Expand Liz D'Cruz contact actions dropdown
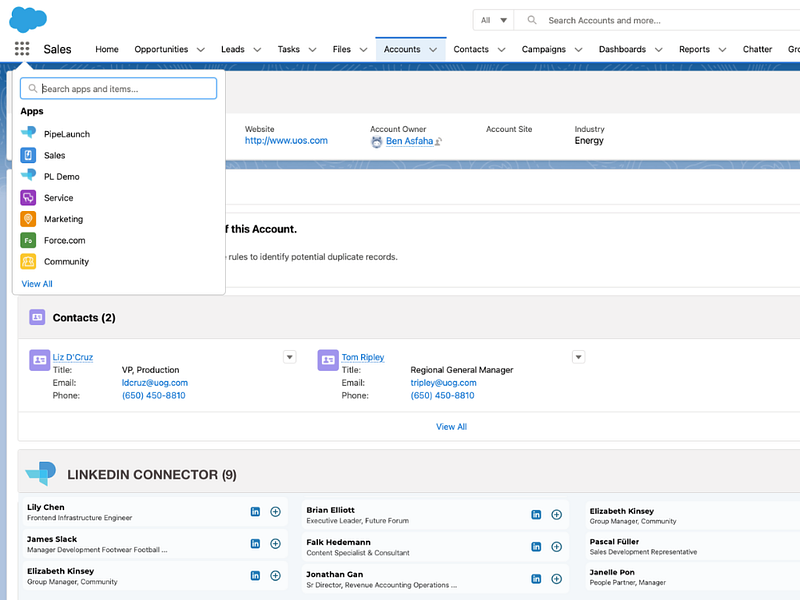The width and height of the screenshot is (800, 600). [290, 357]
